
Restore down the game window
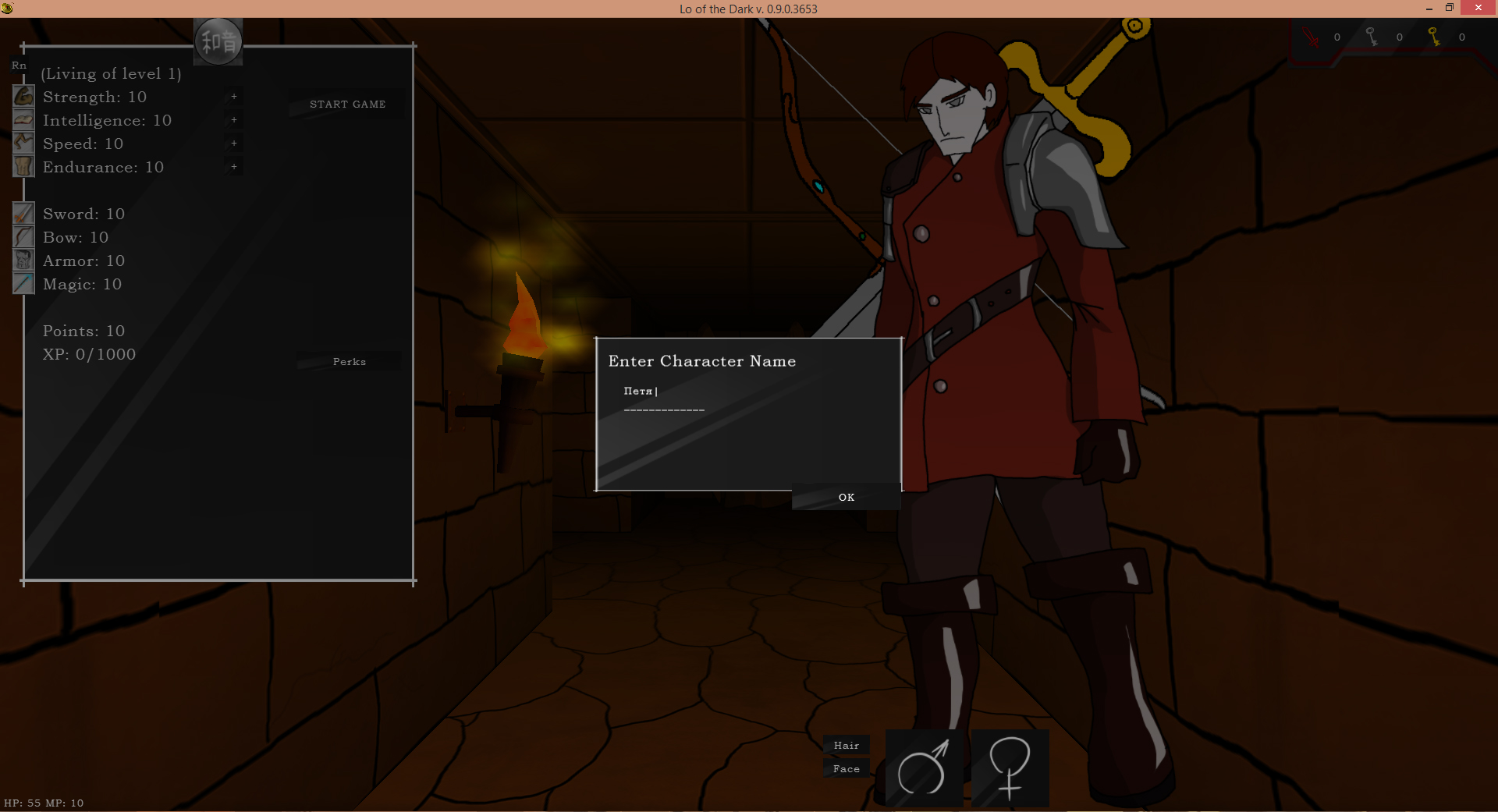(x=1450, y=9)
